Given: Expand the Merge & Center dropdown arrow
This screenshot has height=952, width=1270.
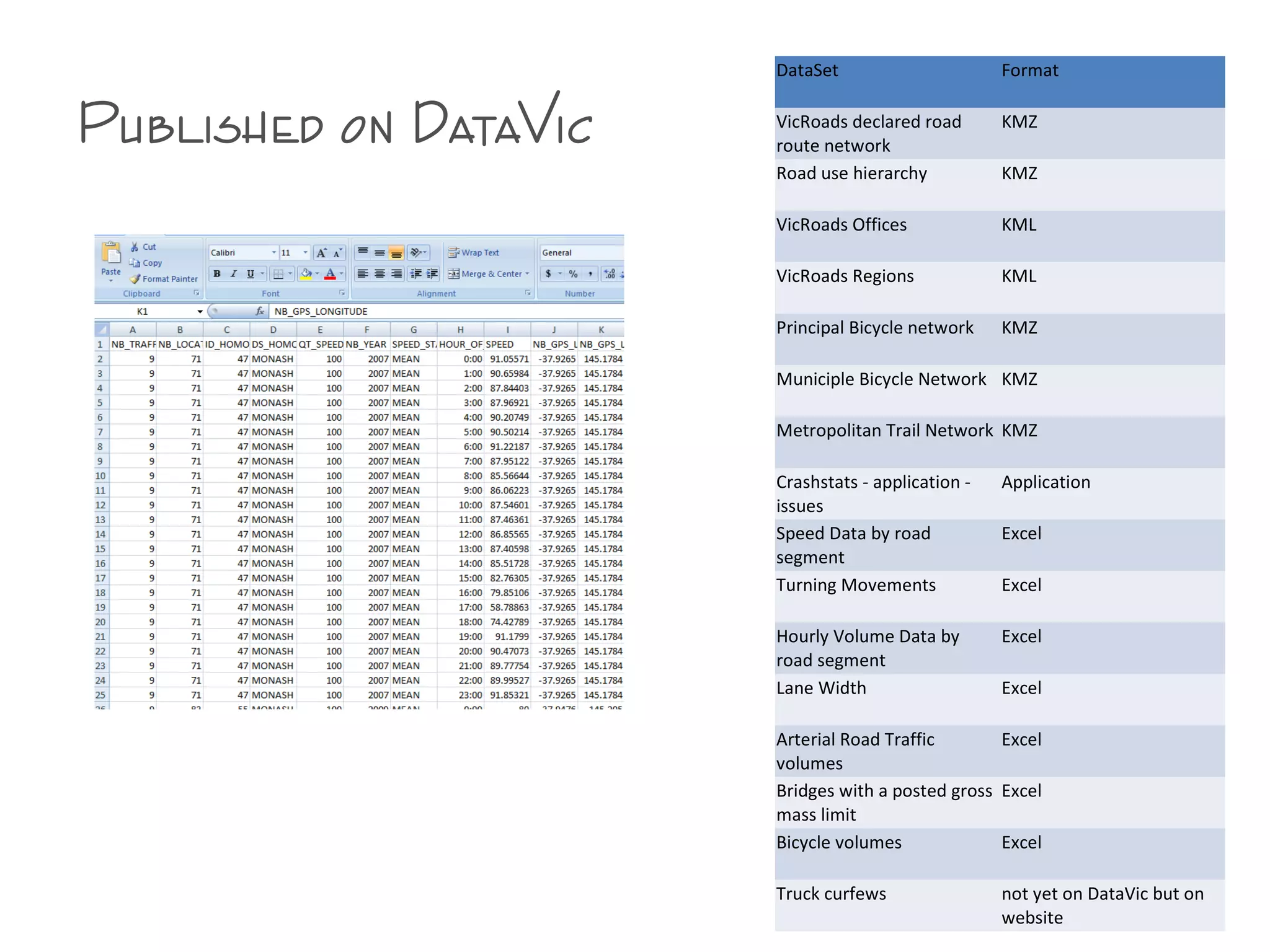Looking at the screenshot, I should pyautogui.click(x=528, y=273).
